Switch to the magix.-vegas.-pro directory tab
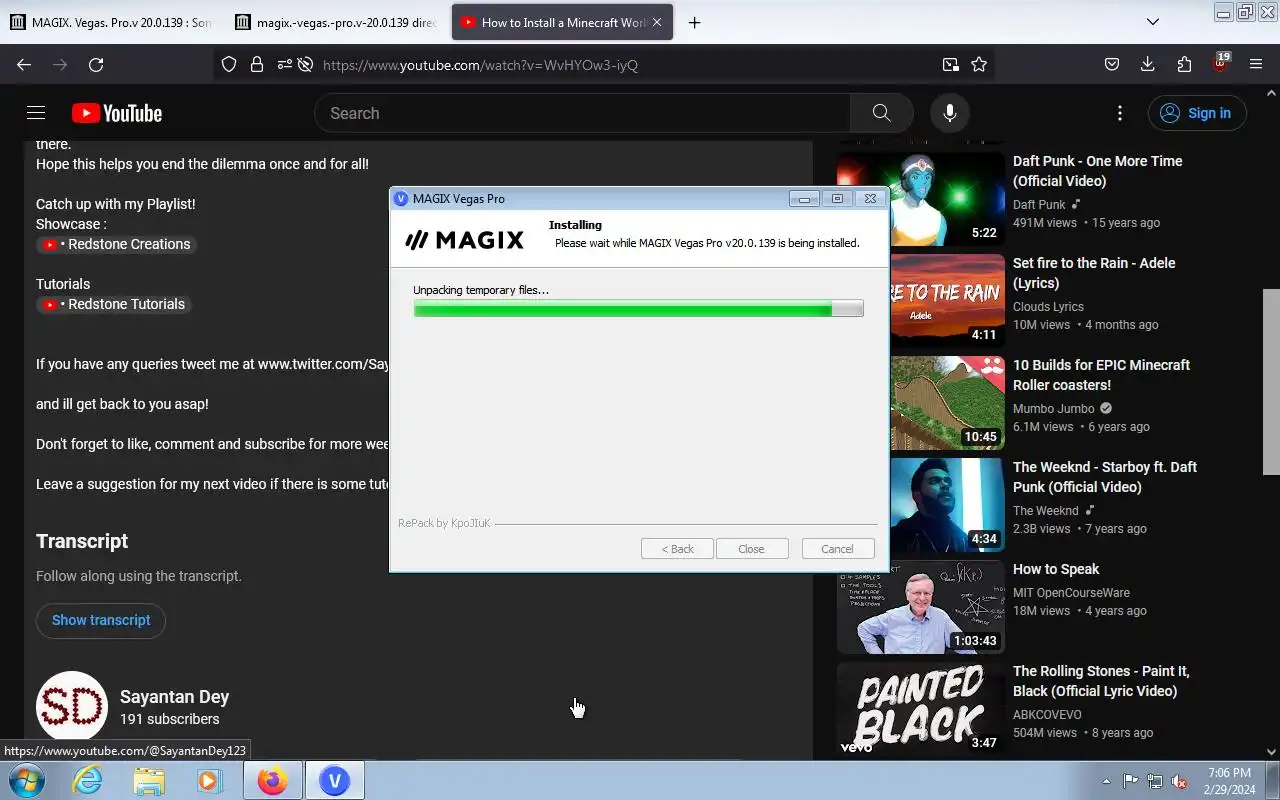 click(337, 22)
